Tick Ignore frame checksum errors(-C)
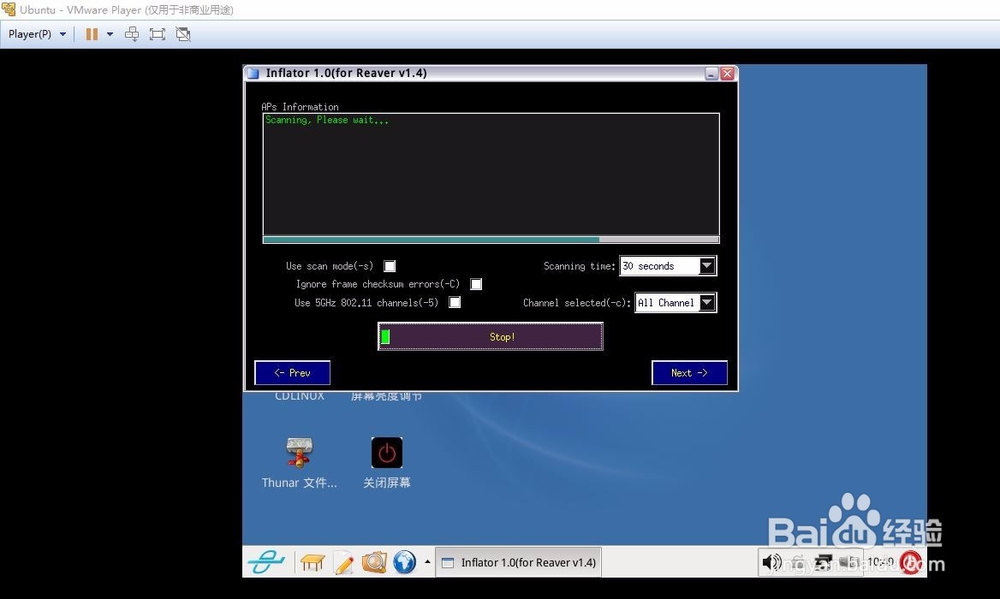This screenshot has height=599, width=1000. click(476, 284)
